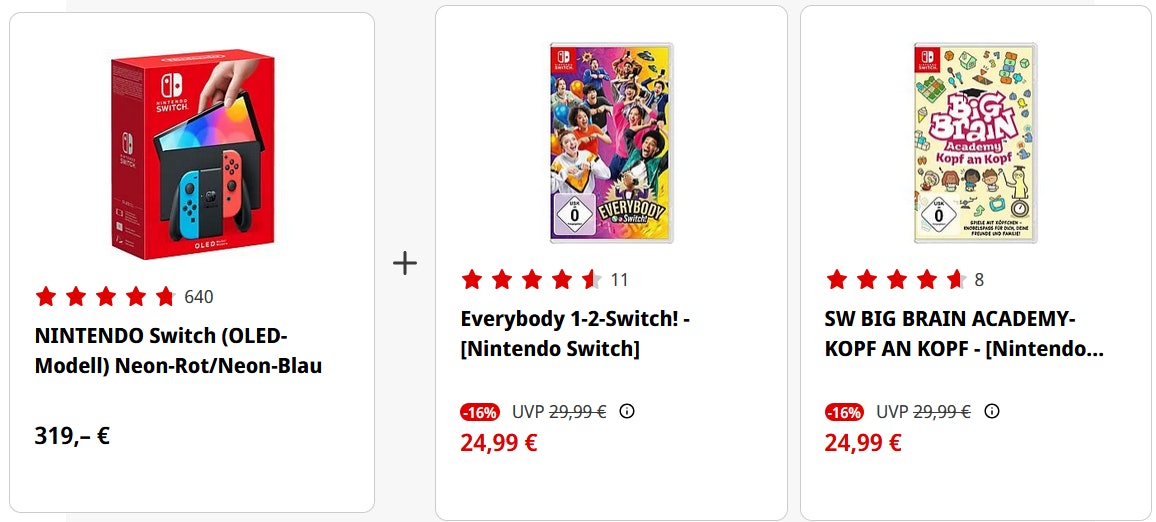Click the star rating of Everybody 1-2-Switch
This screenshot has width=1156, height=522.
pyautogui.click(x=531, y=279)
